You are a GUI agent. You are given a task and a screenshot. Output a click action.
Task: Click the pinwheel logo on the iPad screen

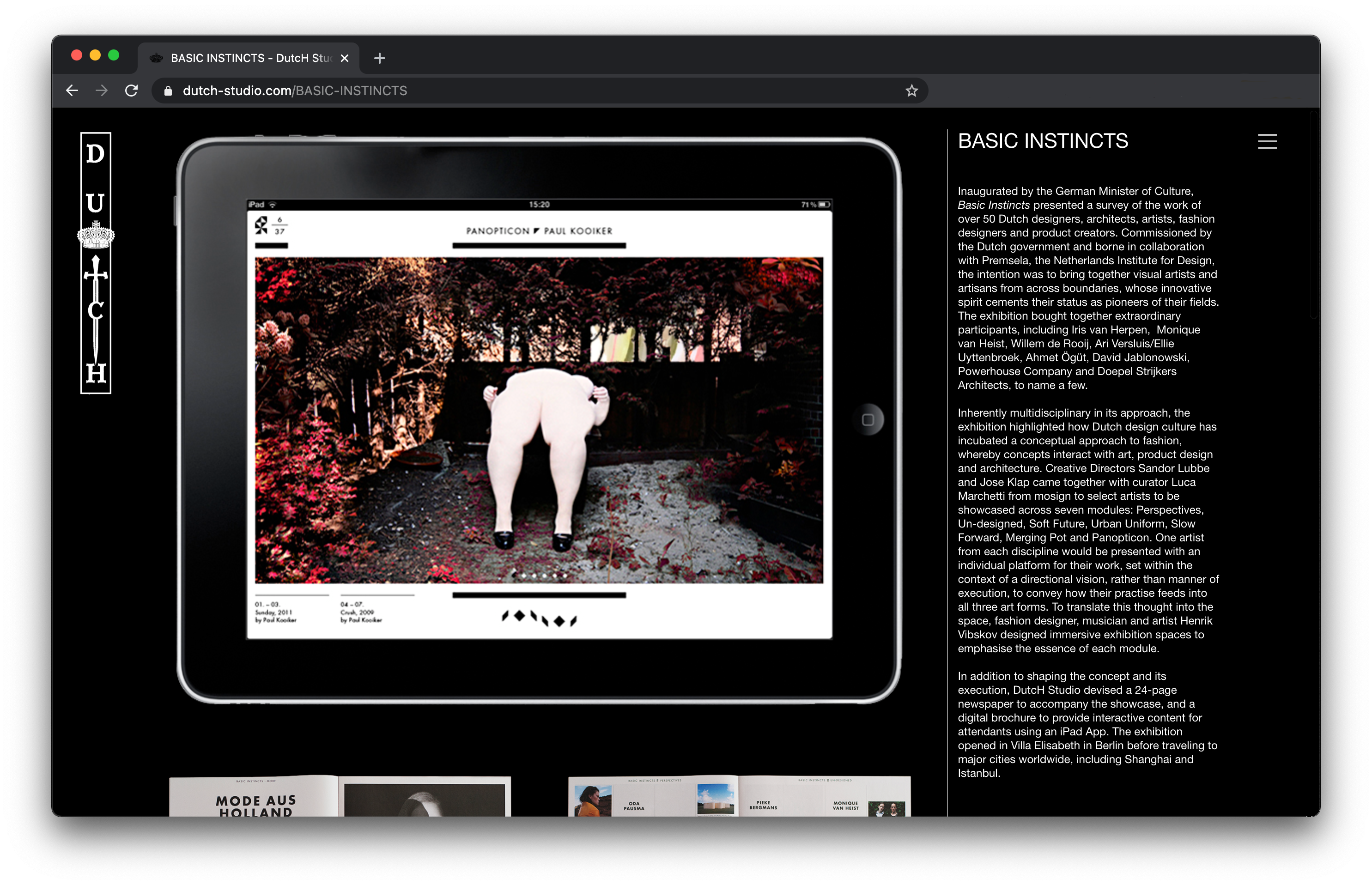coord(261,225)
